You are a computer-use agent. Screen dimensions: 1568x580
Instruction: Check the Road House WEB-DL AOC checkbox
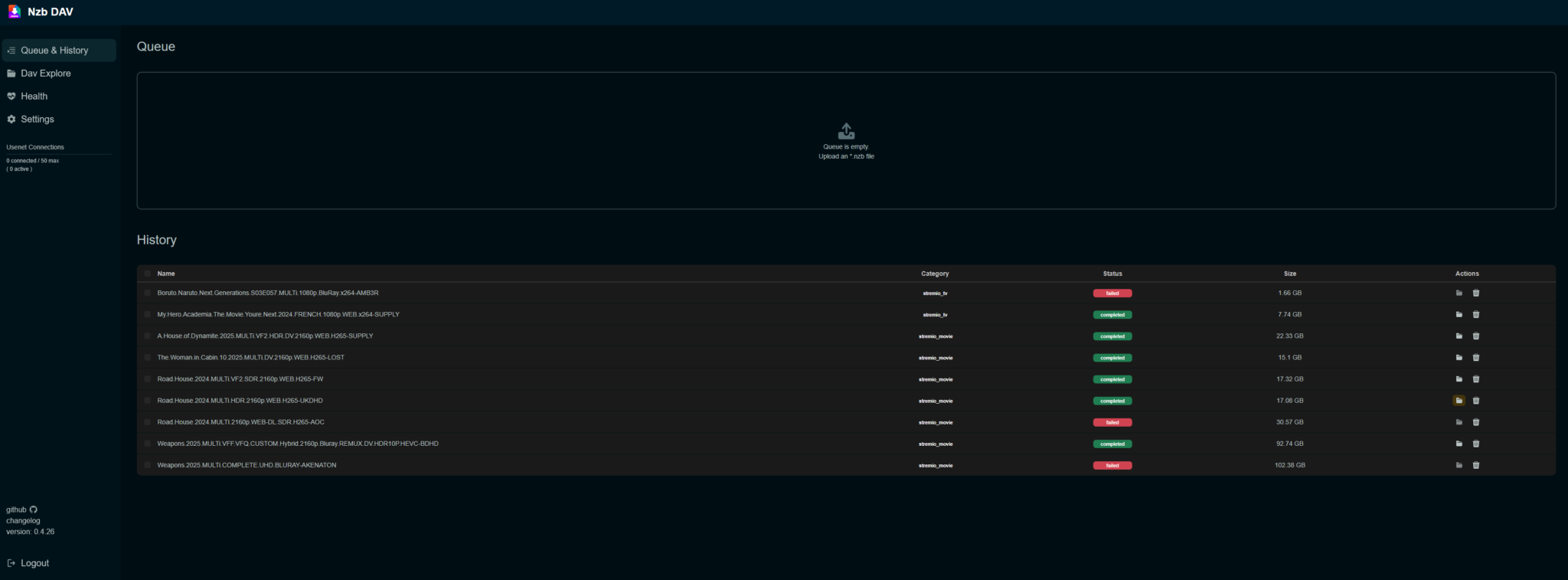click(147, 422)
